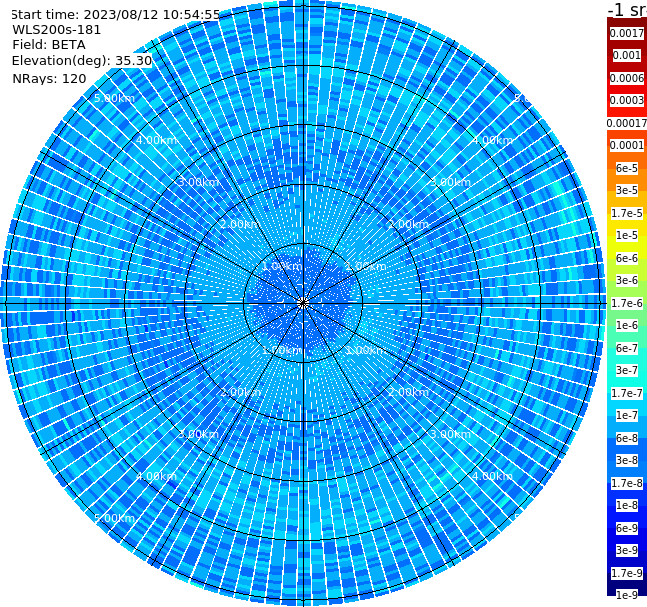Click the 6e-9 colorbar value
647x607 pixels.
(x=627, y=528)
